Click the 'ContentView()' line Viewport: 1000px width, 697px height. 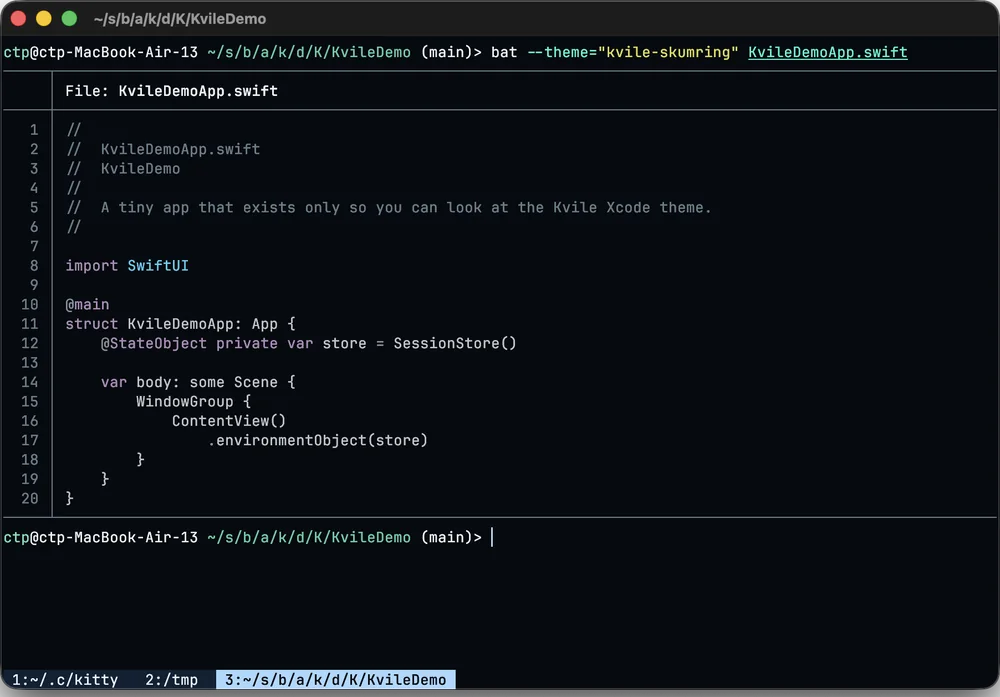click(x=229, y=421)
